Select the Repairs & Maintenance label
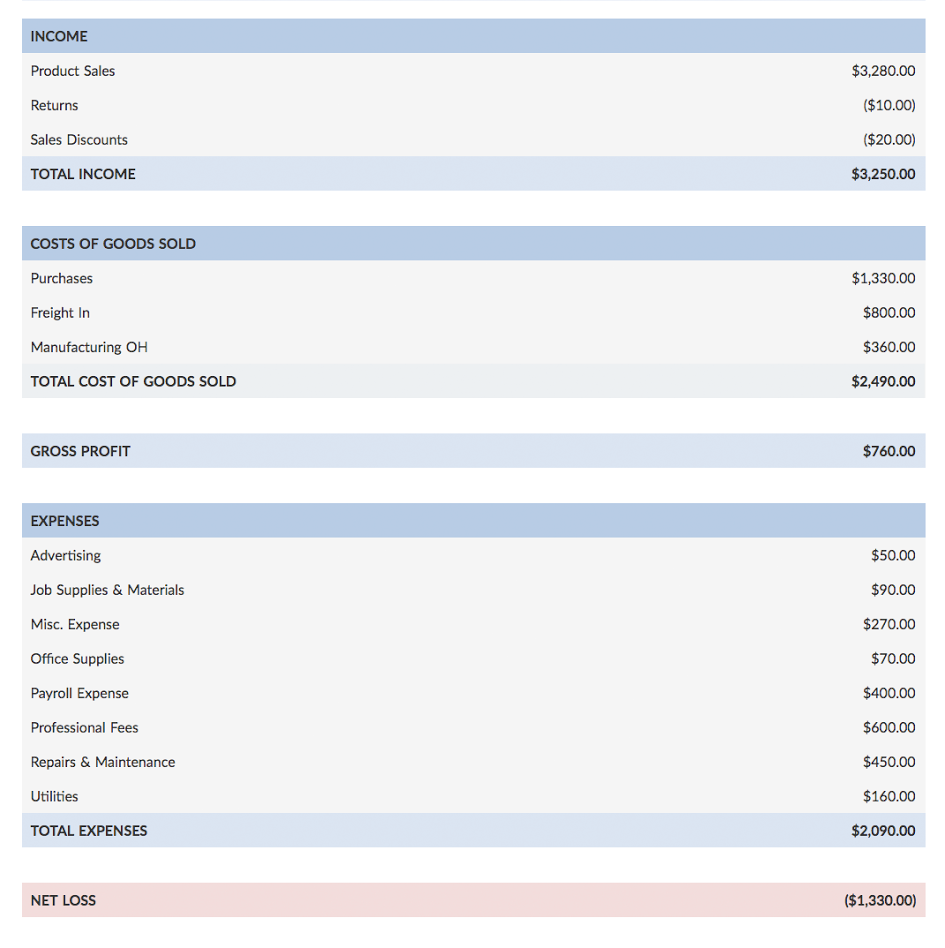 (x=103, y=762)
